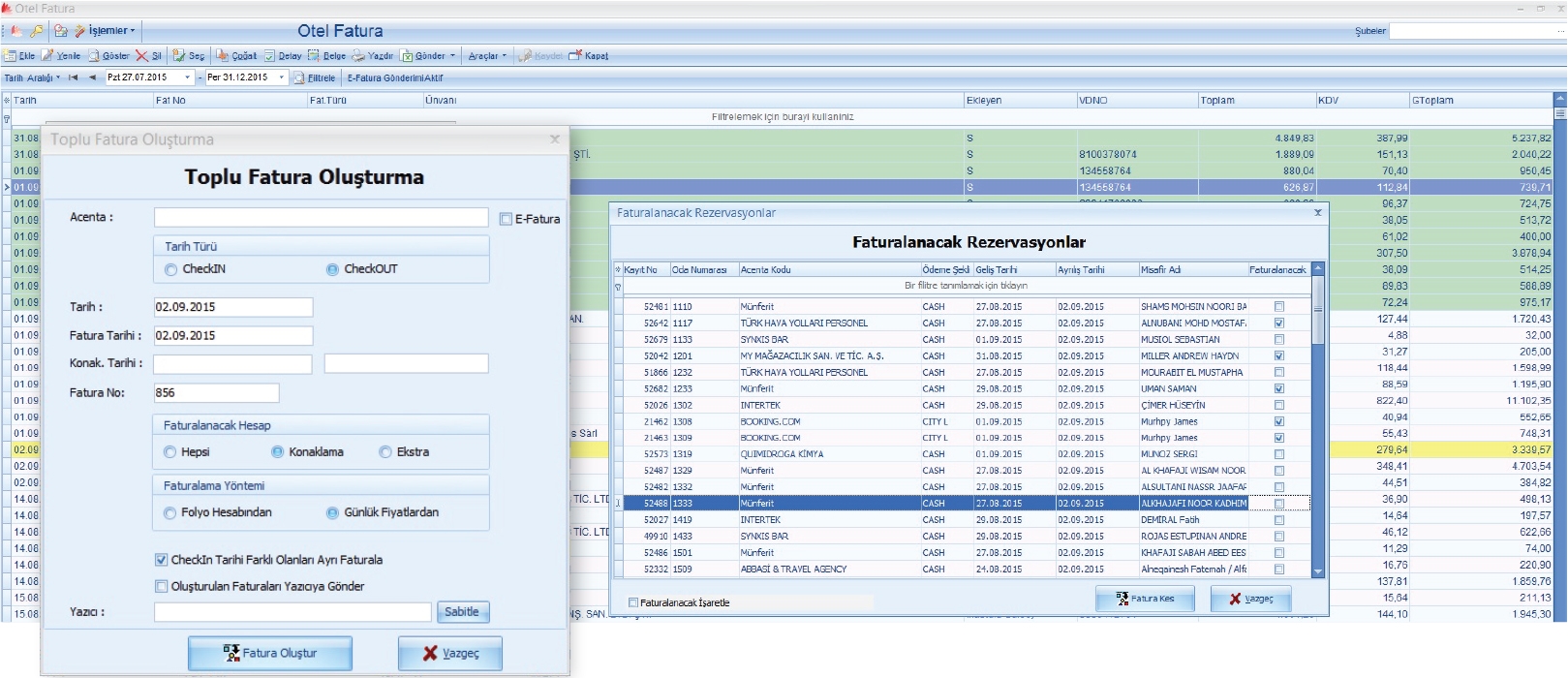Click the Şubeler dropdown field

1478,31
